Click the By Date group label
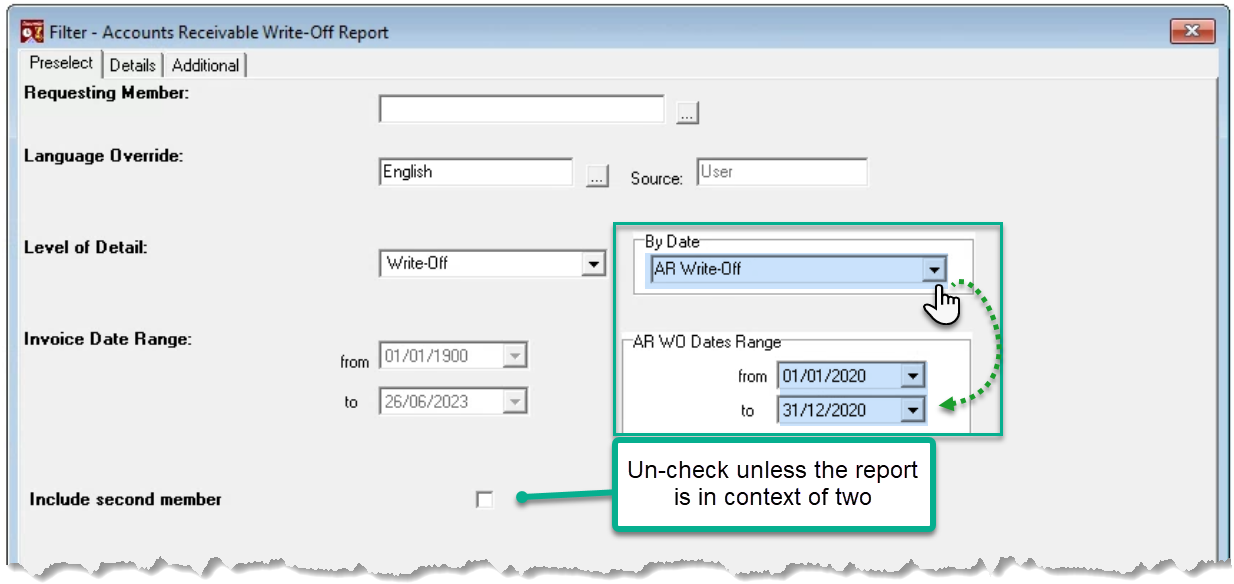Screen dimensions: 1234x584 point(673,242)
